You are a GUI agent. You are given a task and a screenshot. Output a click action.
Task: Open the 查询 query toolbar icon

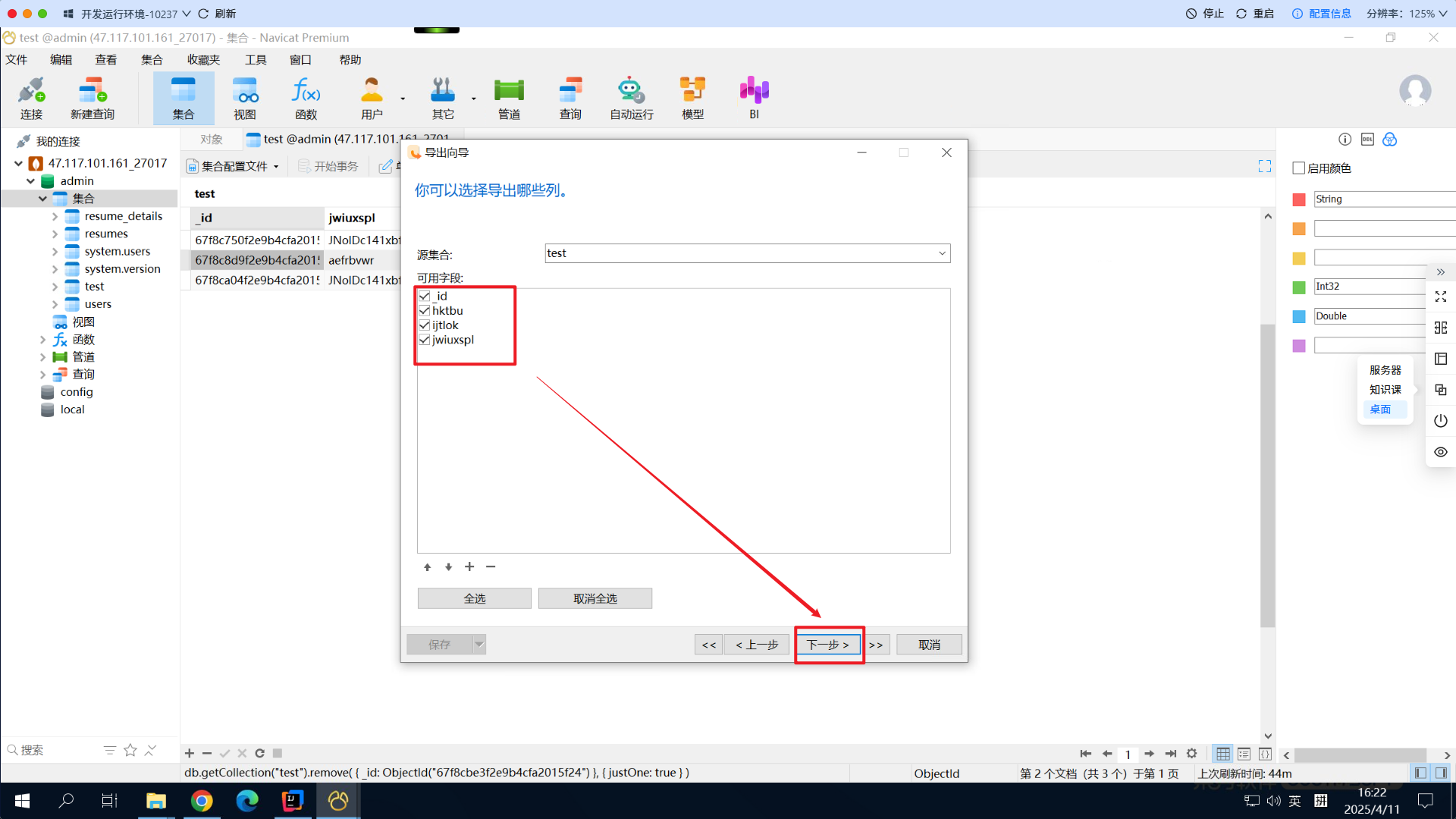[570, 99]
